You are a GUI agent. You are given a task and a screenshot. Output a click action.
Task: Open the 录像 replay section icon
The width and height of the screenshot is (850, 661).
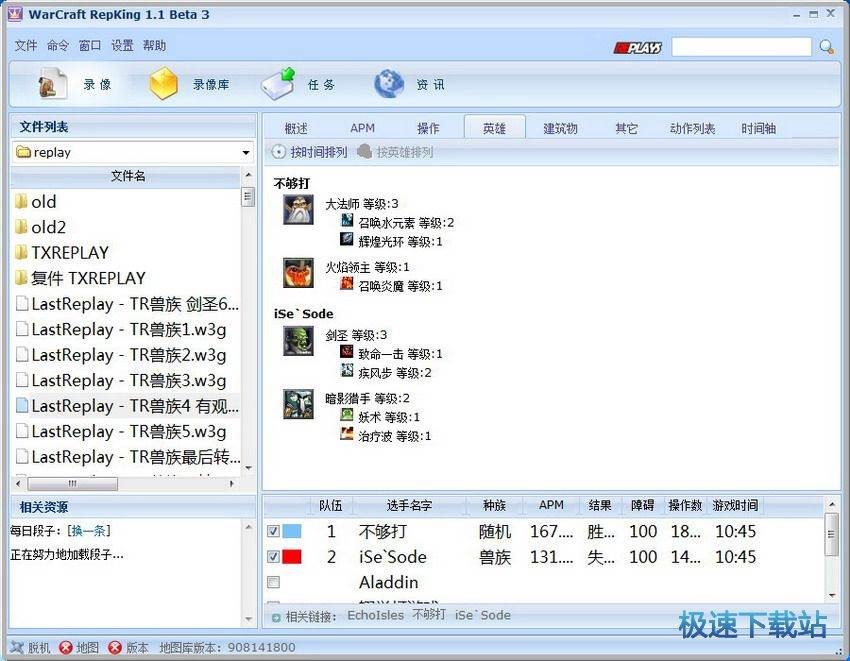tap(53, 85)
